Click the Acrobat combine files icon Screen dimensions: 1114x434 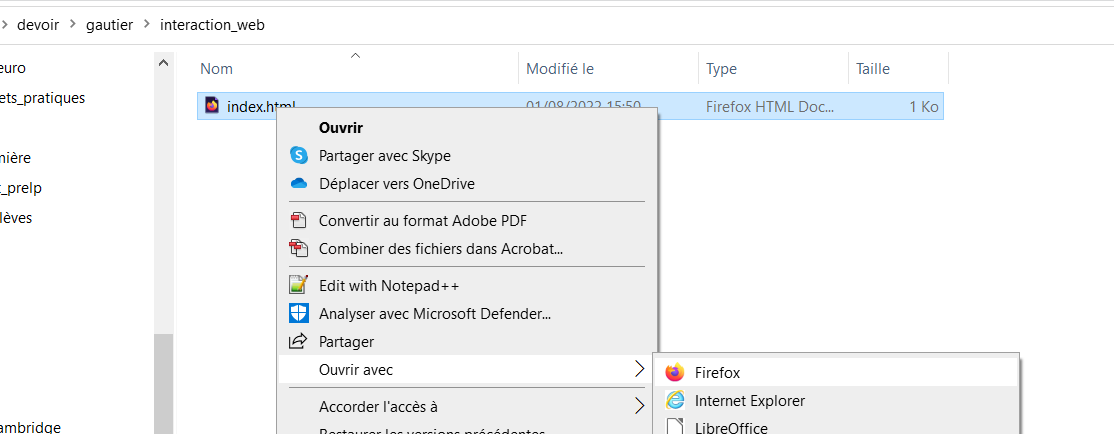tap(298, 248)
